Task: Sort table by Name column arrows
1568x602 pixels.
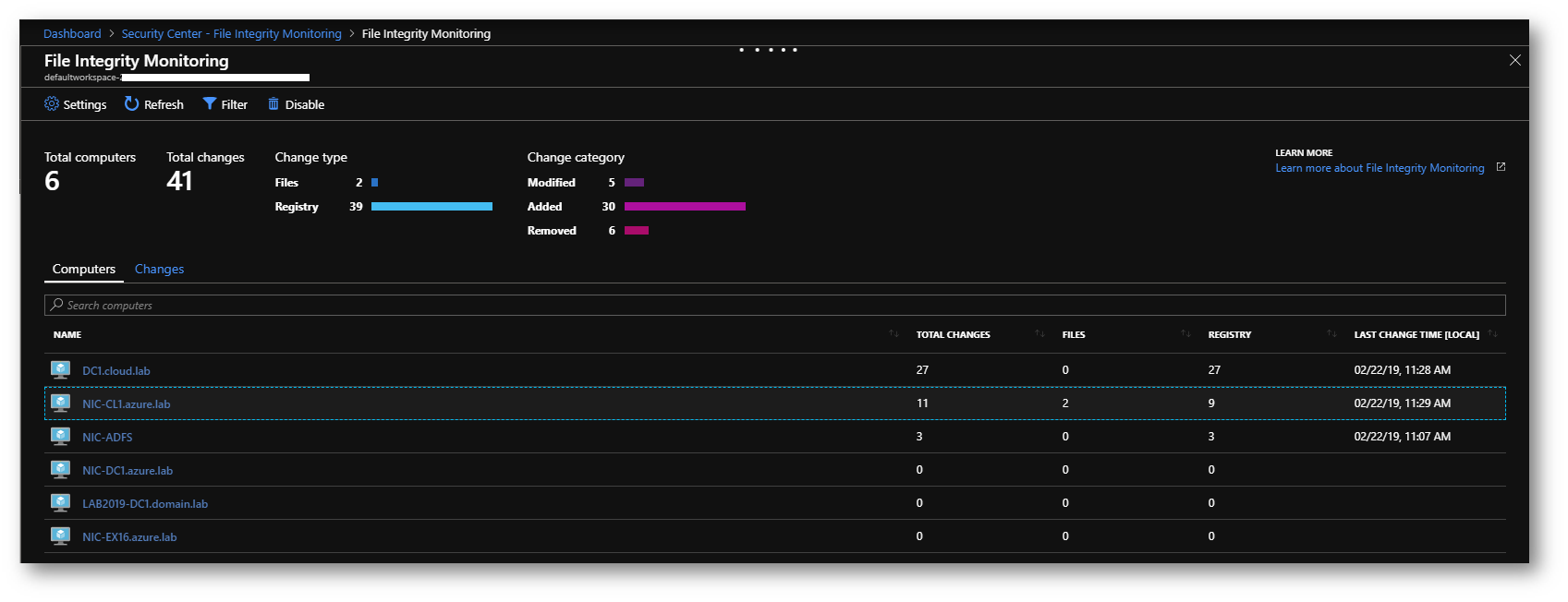Action: click(893, 334)
